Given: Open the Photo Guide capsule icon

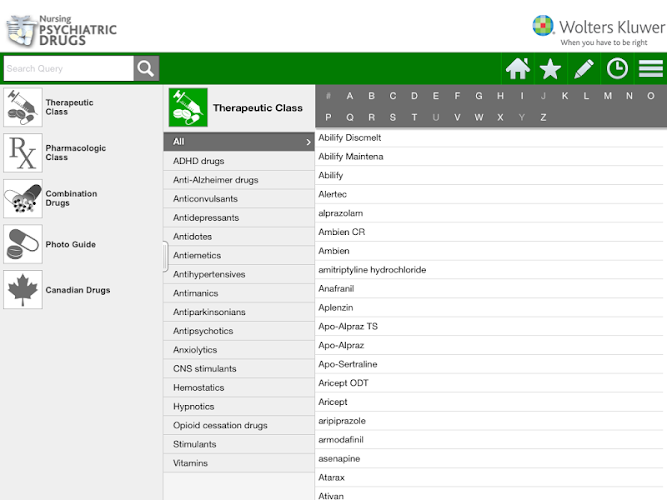Looking at the screenshot, I should click(23, 244).
